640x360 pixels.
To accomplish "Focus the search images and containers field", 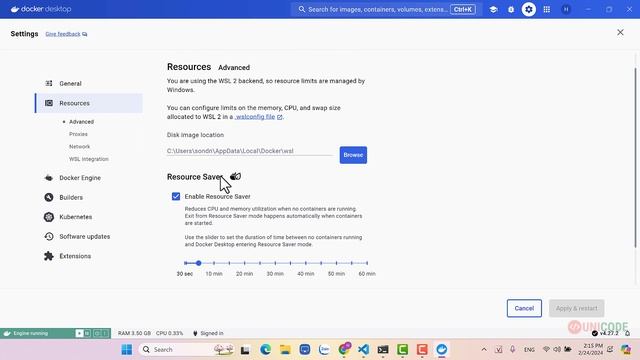I will pos(386,9).
